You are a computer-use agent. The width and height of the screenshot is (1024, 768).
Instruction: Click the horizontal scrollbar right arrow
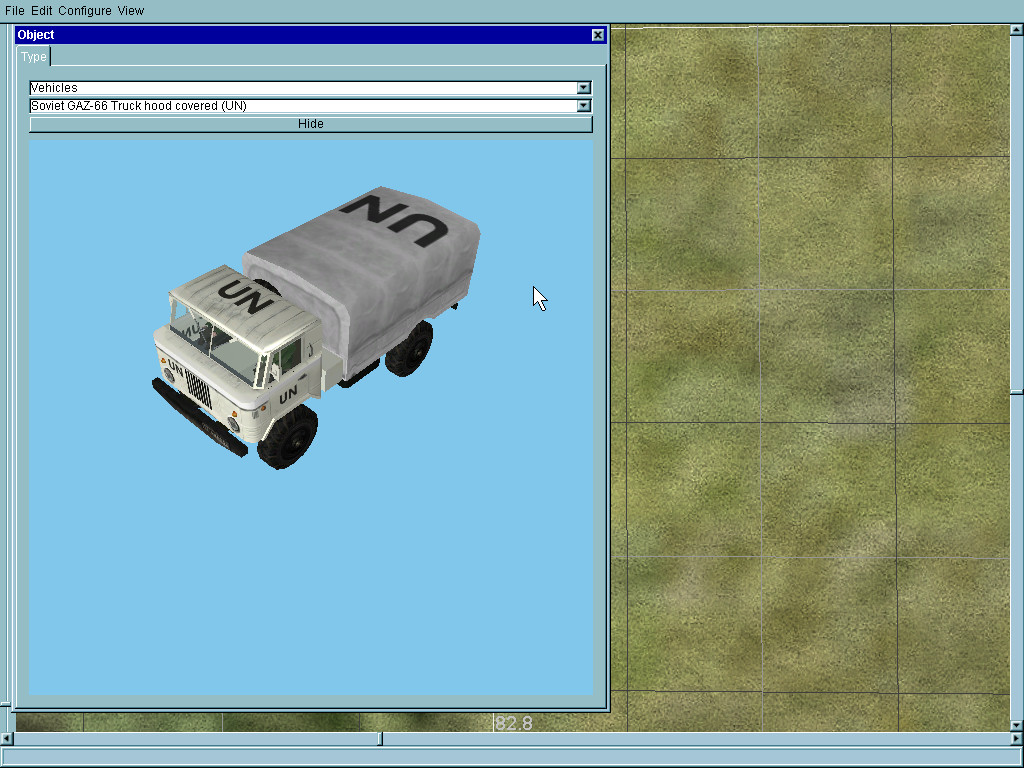tap(1017, 739)
